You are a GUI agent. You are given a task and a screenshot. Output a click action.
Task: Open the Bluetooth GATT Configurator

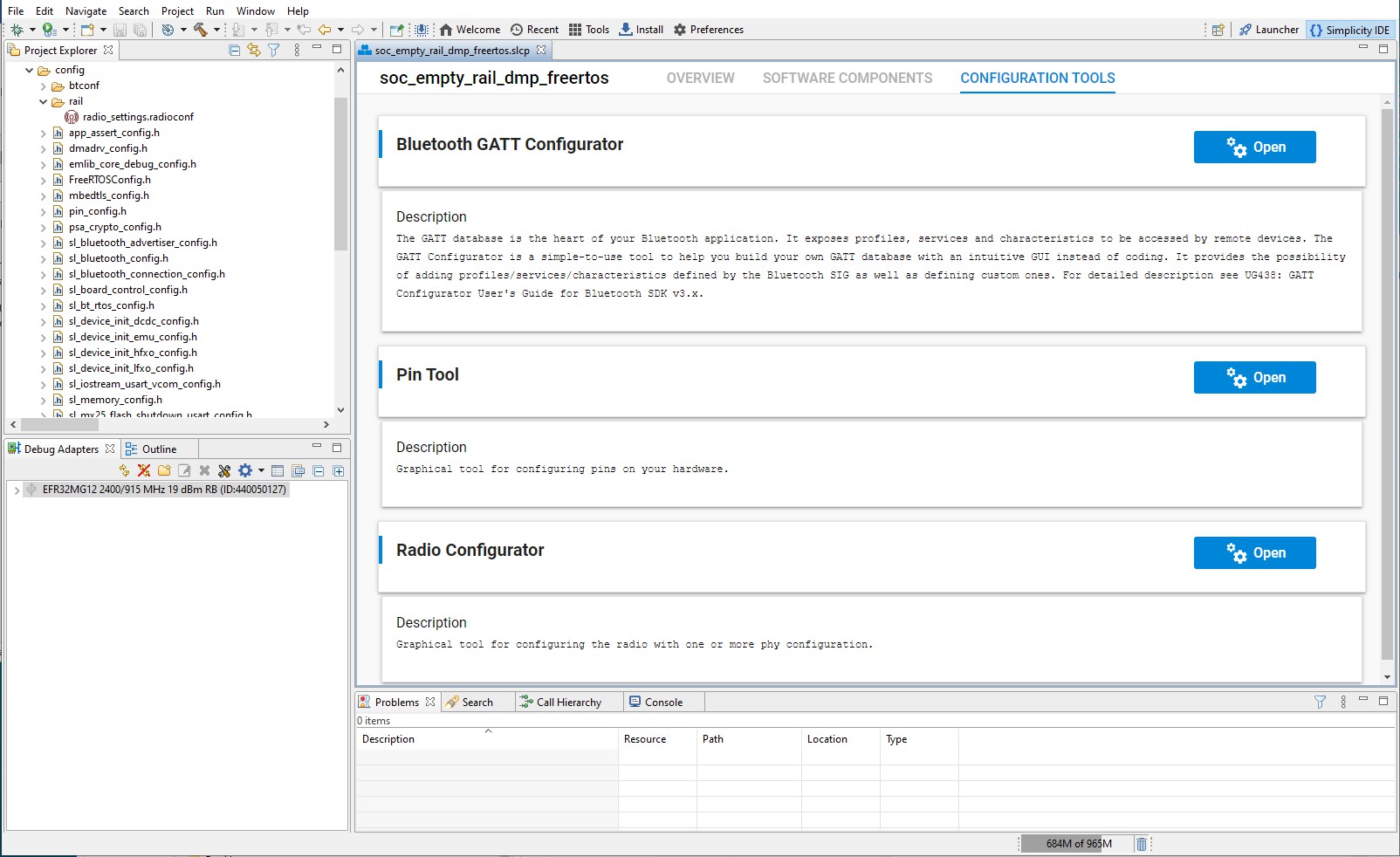pyautogui.click(x=1254, y=147)
